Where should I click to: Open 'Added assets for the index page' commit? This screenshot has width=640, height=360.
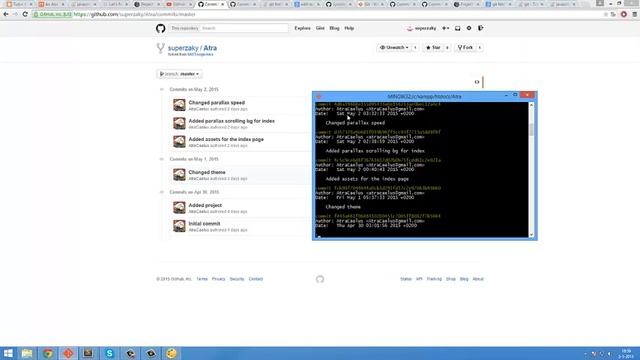[226, 140]
